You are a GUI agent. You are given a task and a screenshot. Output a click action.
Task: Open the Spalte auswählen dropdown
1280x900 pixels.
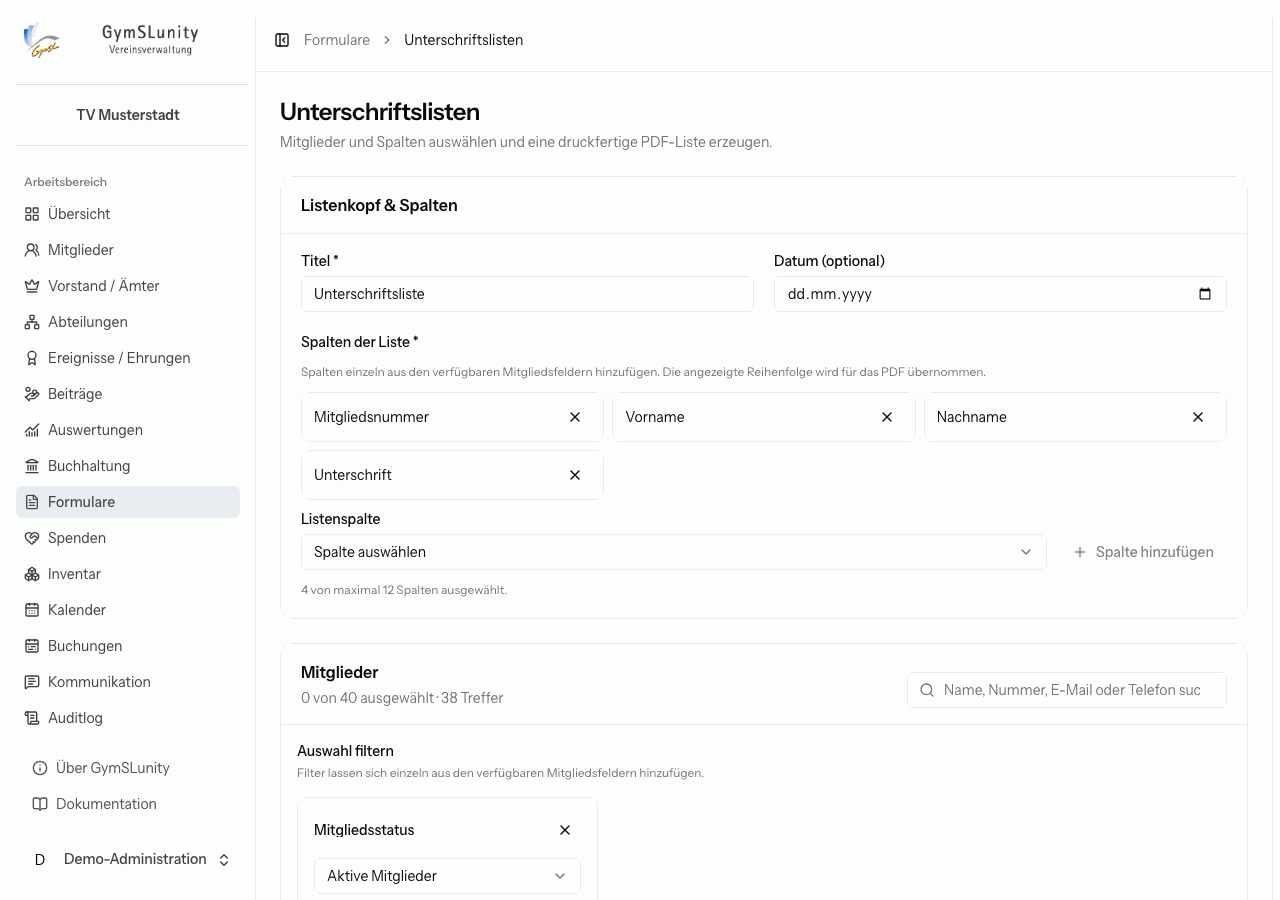(x=673, y=552)
